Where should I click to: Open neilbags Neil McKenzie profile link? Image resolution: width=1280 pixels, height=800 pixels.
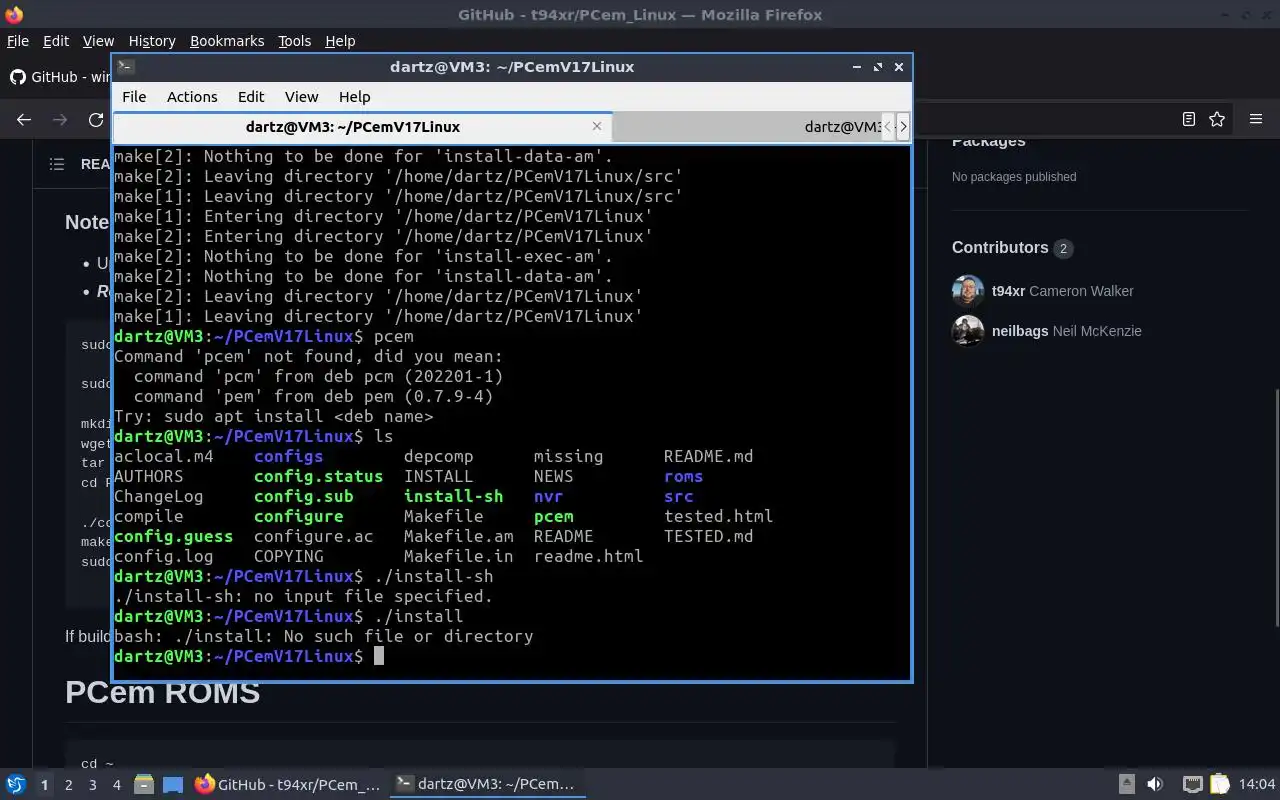[x=1067, y=331]
